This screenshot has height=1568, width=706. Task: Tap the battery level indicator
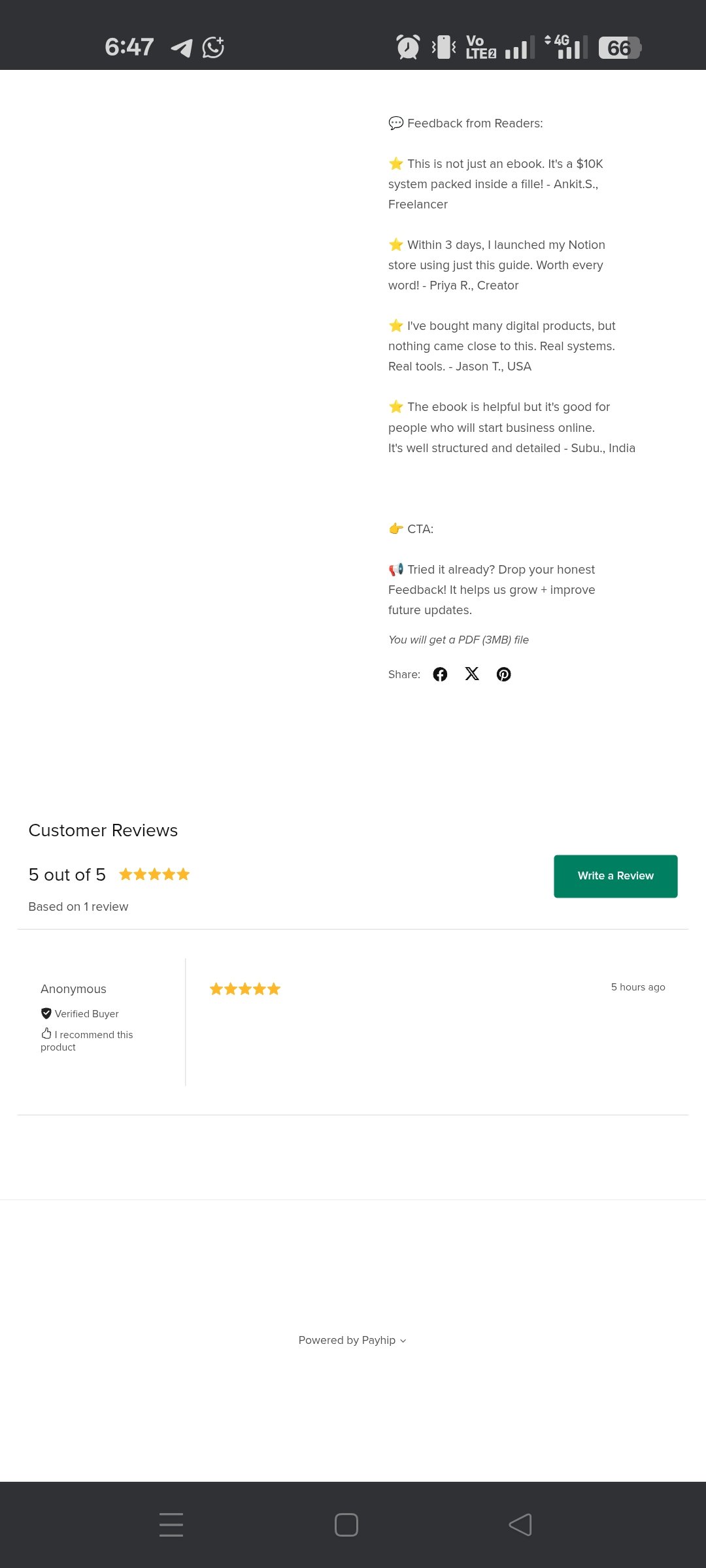(619, 48)
